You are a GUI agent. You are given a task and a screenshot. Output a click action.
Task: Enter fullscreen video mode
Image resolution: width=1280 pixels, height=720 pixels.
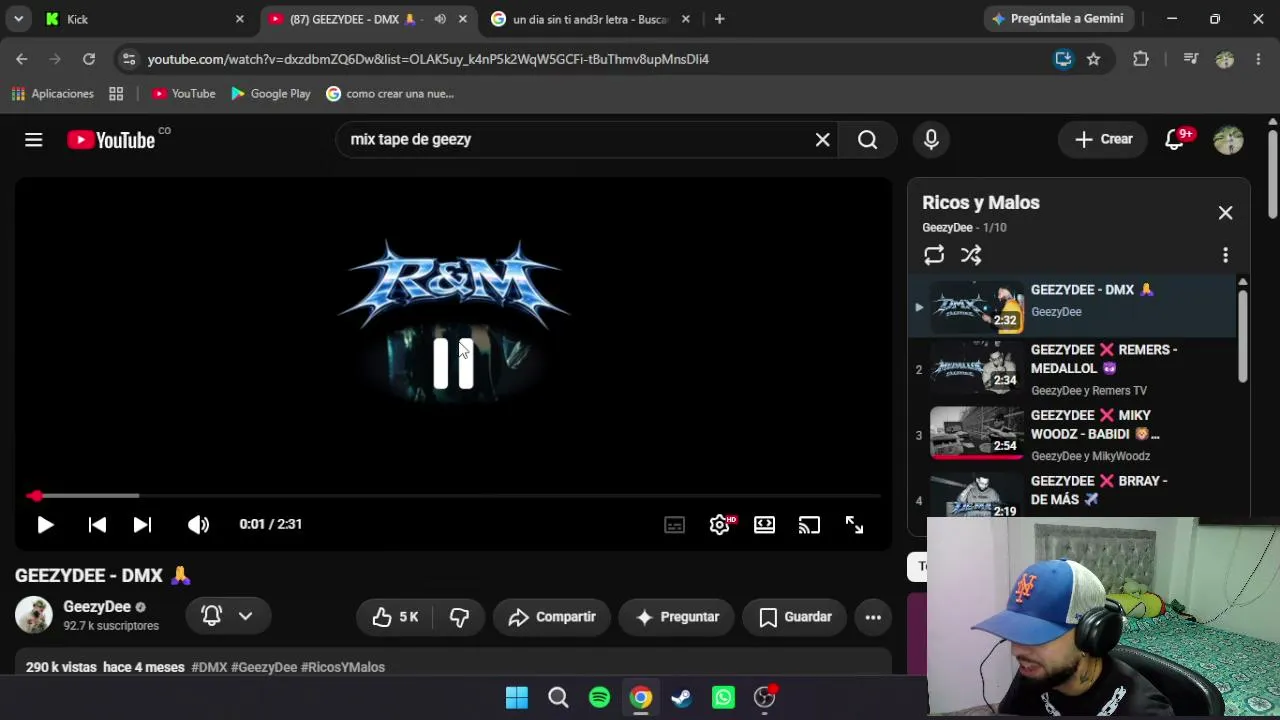coord(854,524)
